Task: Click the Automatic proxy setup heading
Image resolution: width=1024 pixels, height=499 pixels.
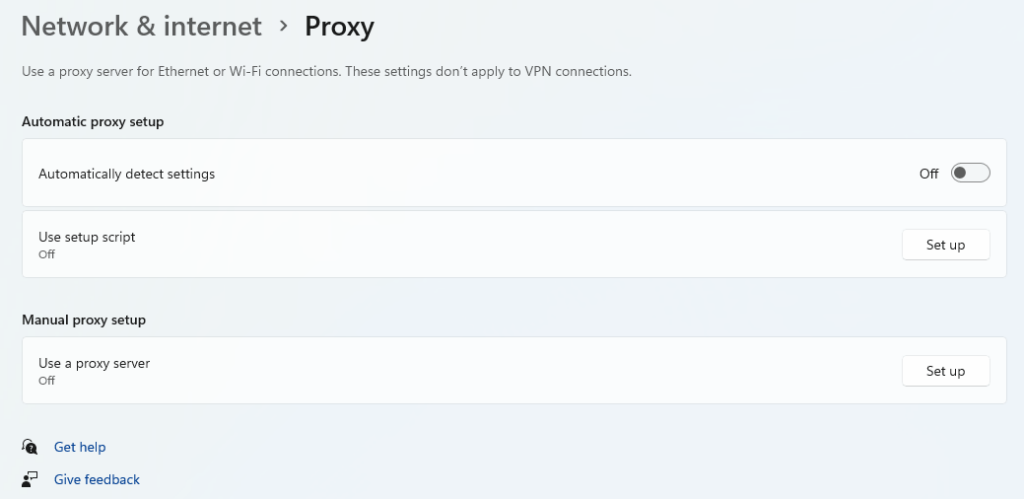Action: point(93,122)
